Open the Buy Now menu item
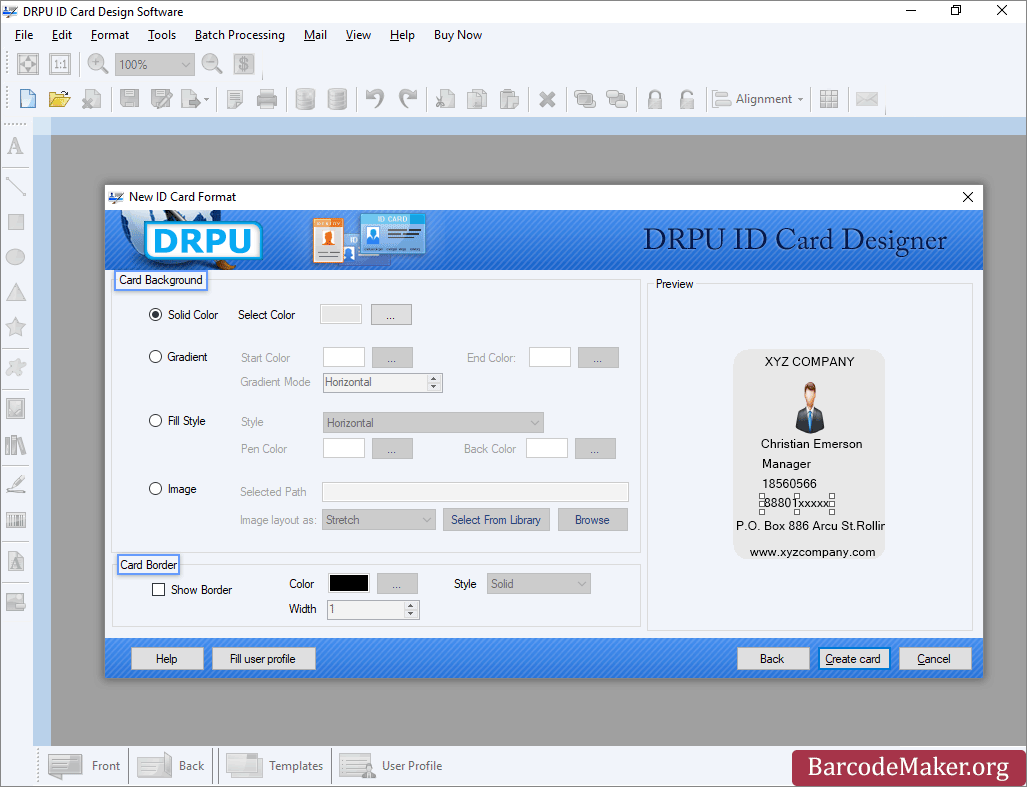Viewport: 1027px width, 787px height. [458, 35]
